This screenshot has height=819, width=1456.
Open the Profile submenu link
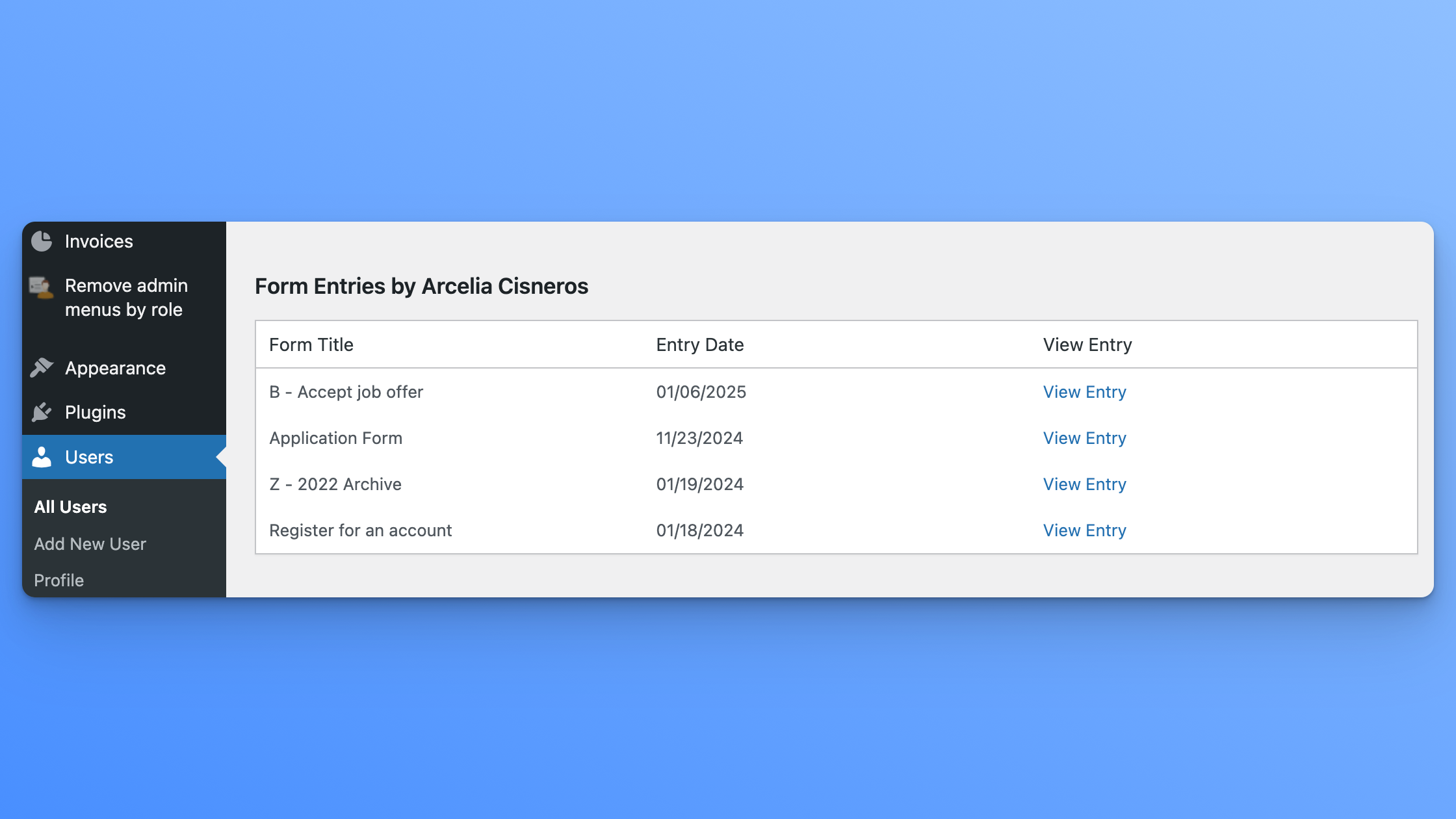click(x=58, y=580)
